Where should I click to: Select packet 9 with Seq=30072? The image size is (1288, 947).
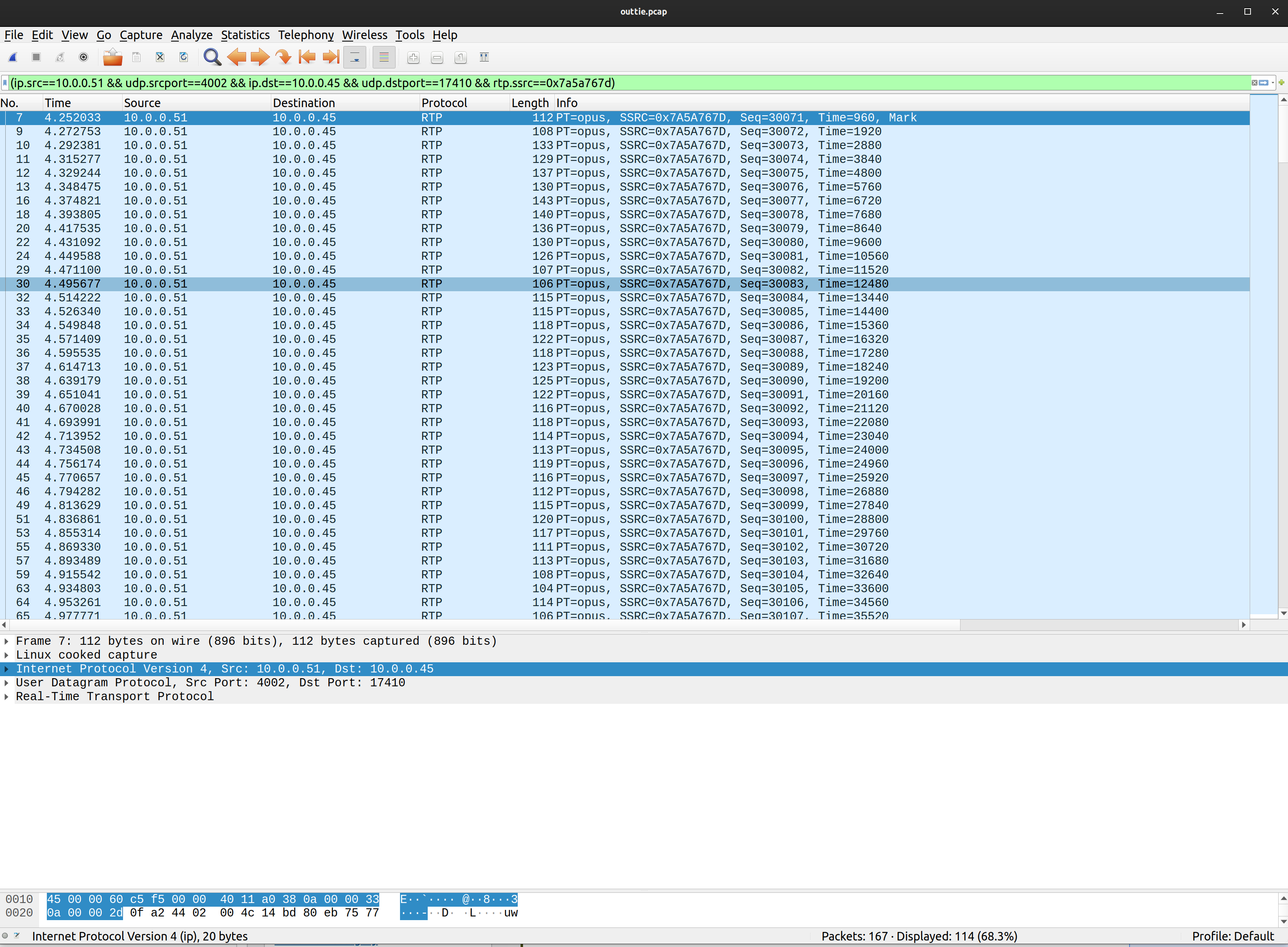[x=625, y=132]
